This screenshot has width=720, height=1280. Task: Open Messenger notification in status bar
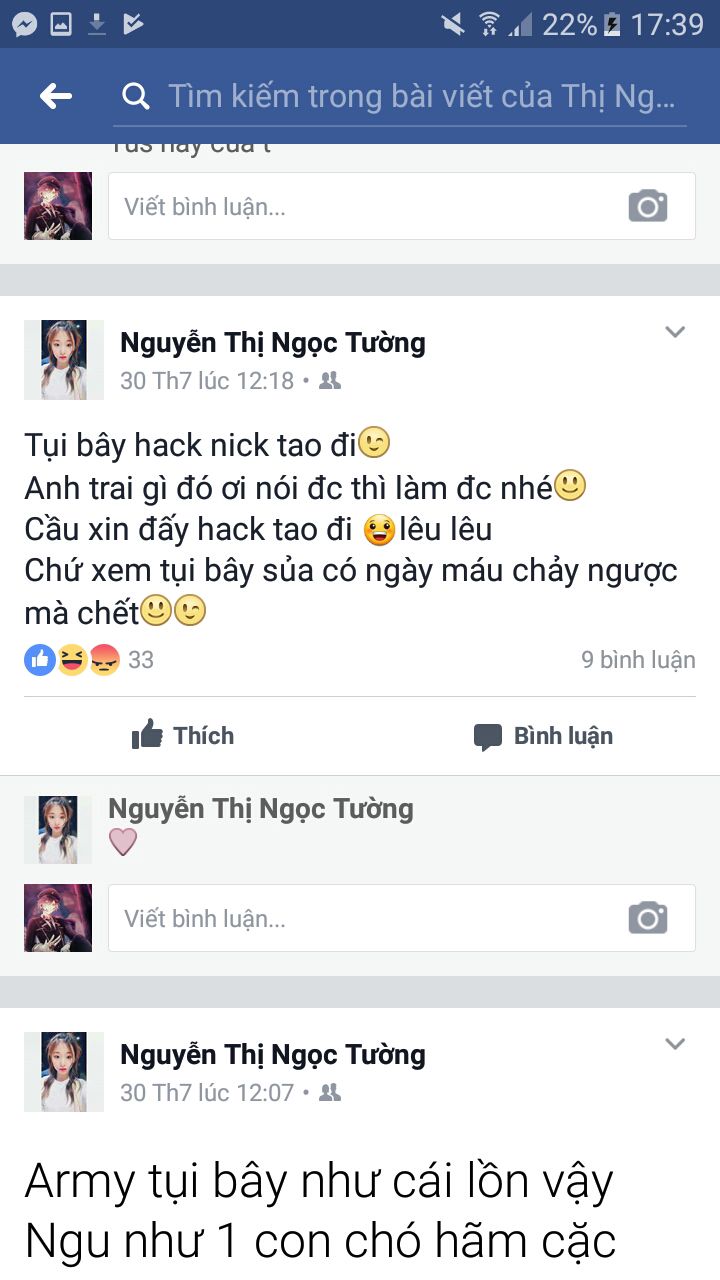coord(24,24)
